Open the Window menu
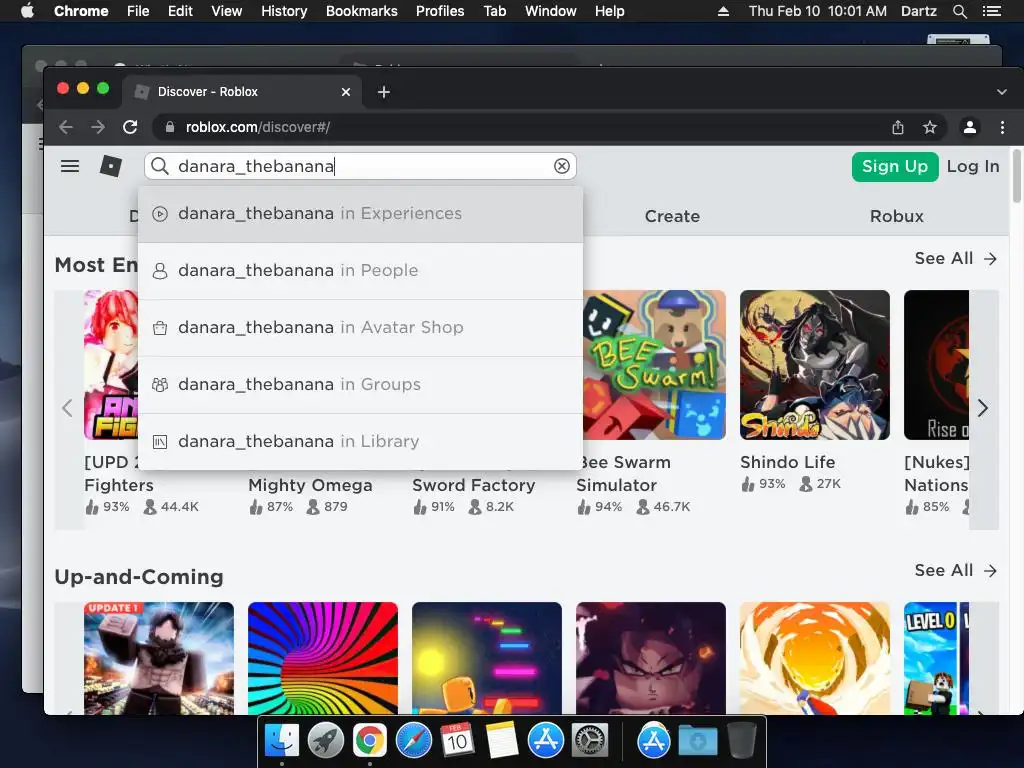This screenshot has height=768, width=1024. 551,11
